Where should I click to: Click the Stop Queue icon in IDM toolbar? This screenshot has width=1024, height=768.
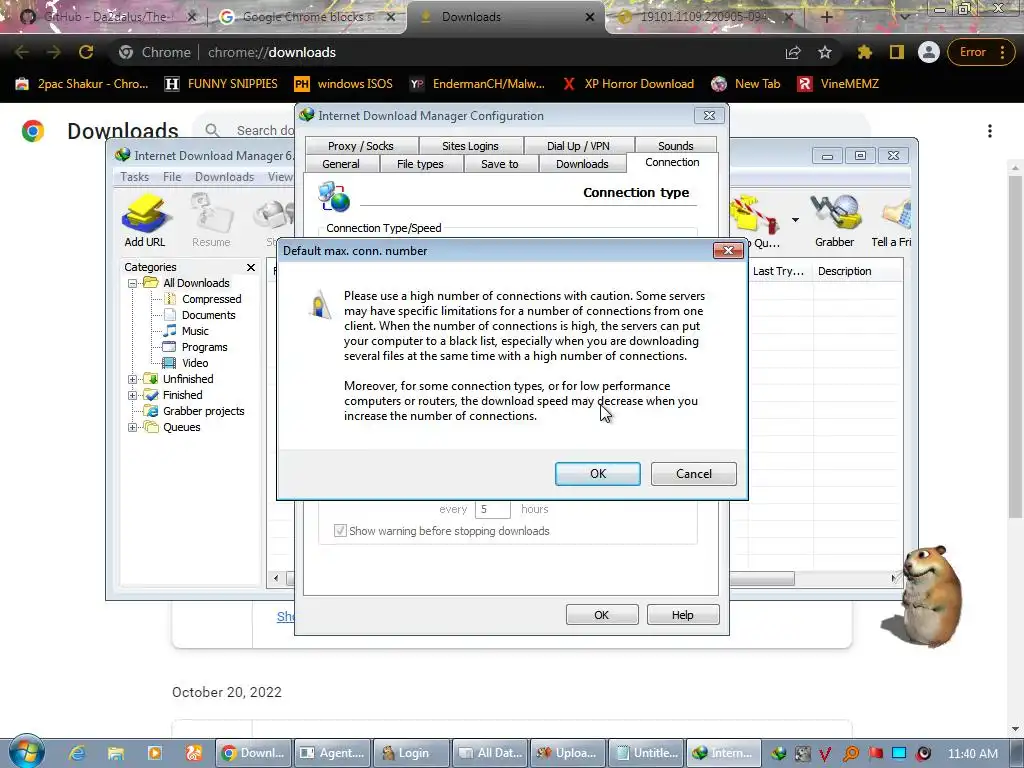pos(756,220)
